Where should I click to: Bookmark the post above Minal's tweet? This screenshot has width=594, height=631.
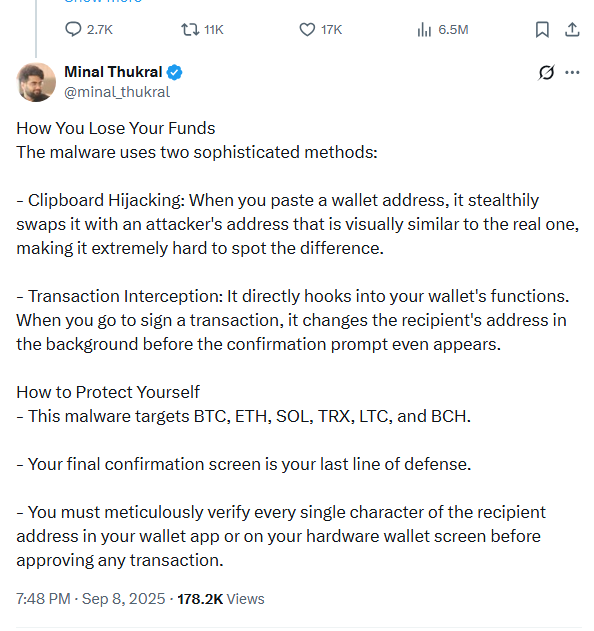click(x=542, y=29)
